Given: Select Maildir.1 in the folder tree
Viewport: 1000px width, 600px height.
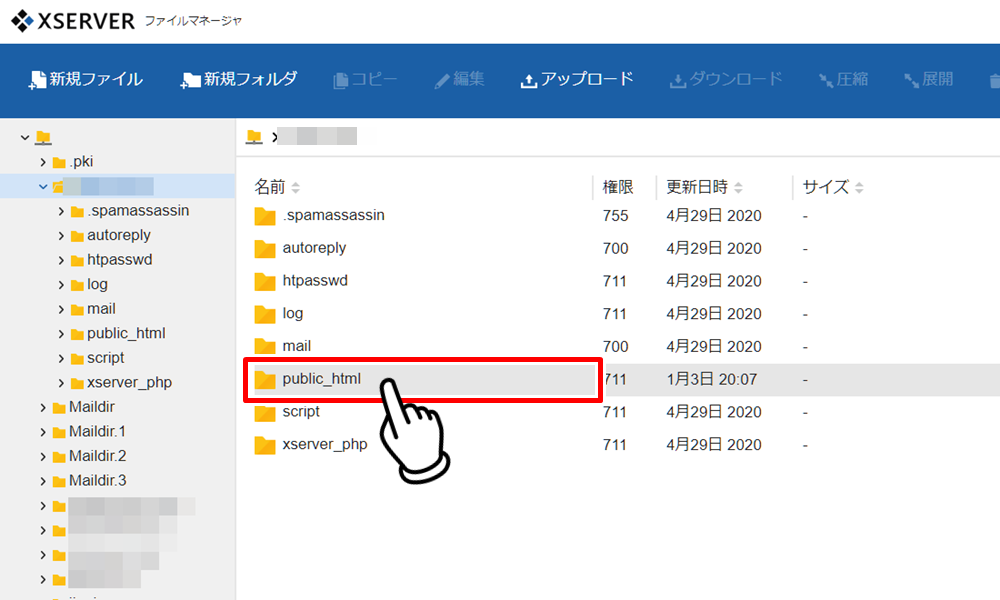Looking at the screenshot, I should (98, 432).
